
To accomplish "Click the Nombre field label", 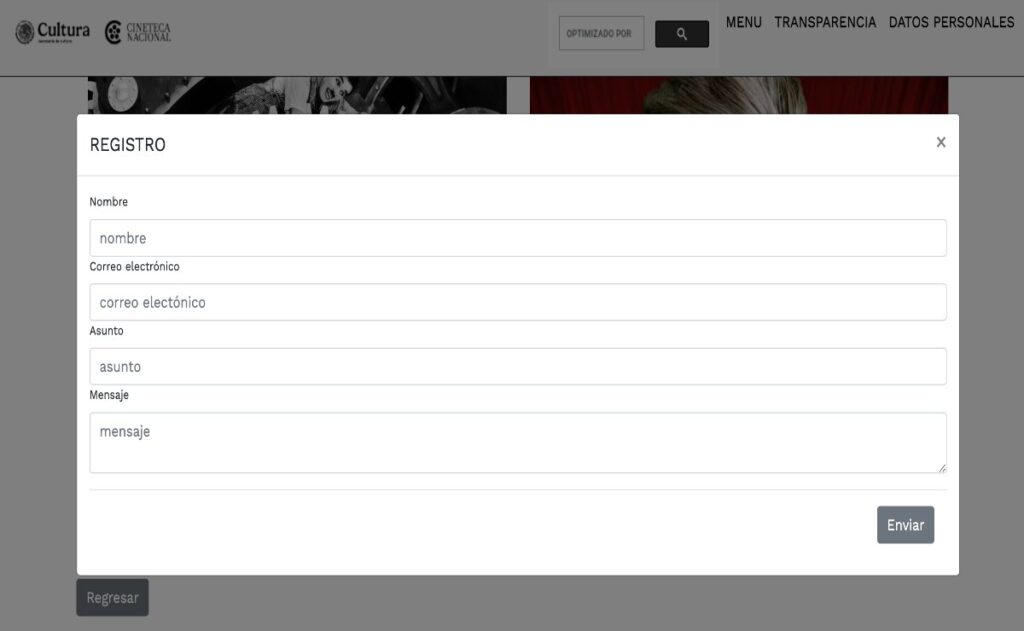I will 108,202.
